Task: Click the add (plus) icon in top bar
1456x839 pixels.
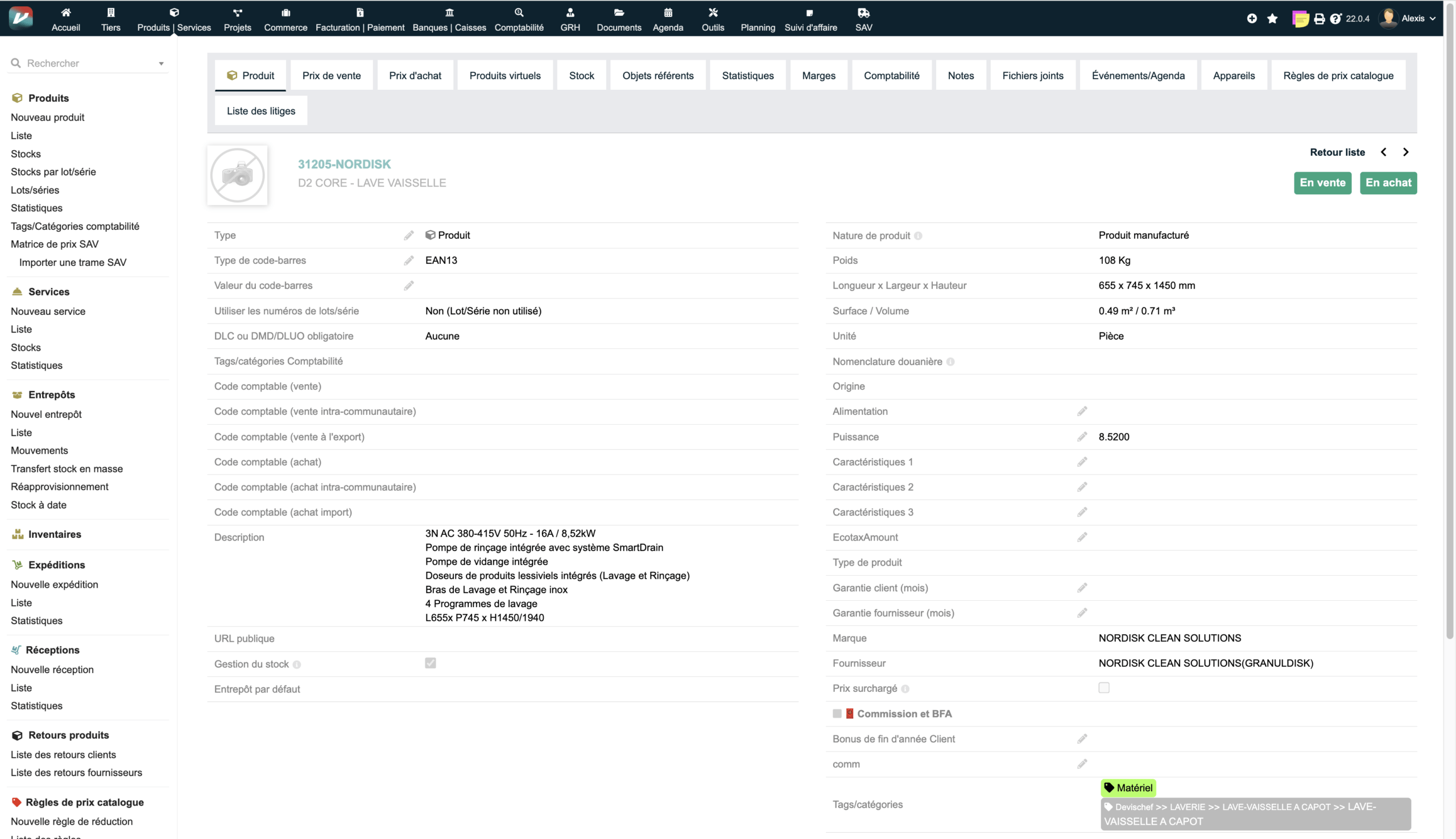Action: tap(1251, 18)
